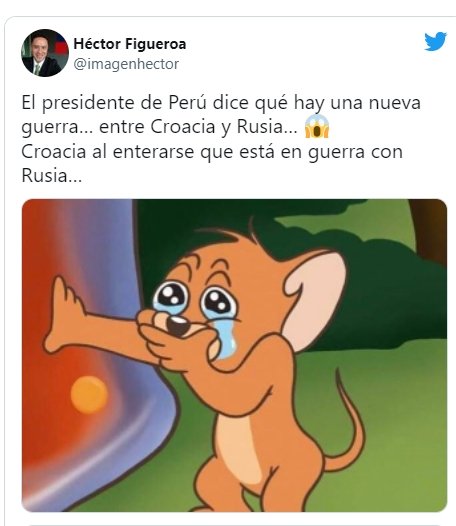Image resolution: width=456 pixels, height=526 pixels.
Task: Click Jerry's outstretched hand on the curtain
Action: pyautogui.click(x=65, y=315)
